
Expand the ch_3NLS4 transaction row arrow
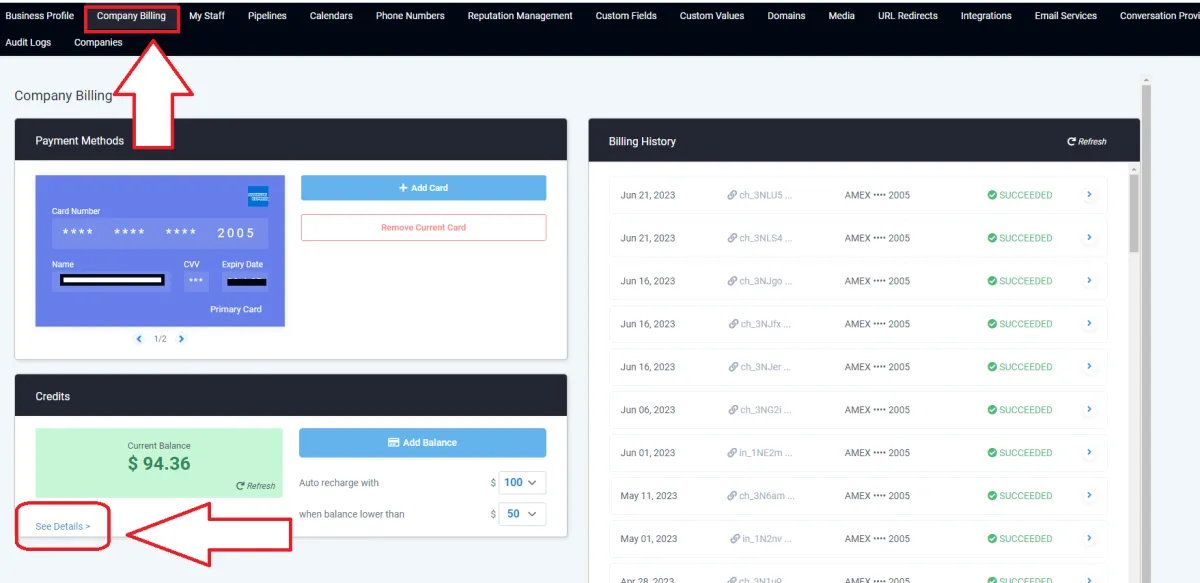click(x=1089, y=238)
